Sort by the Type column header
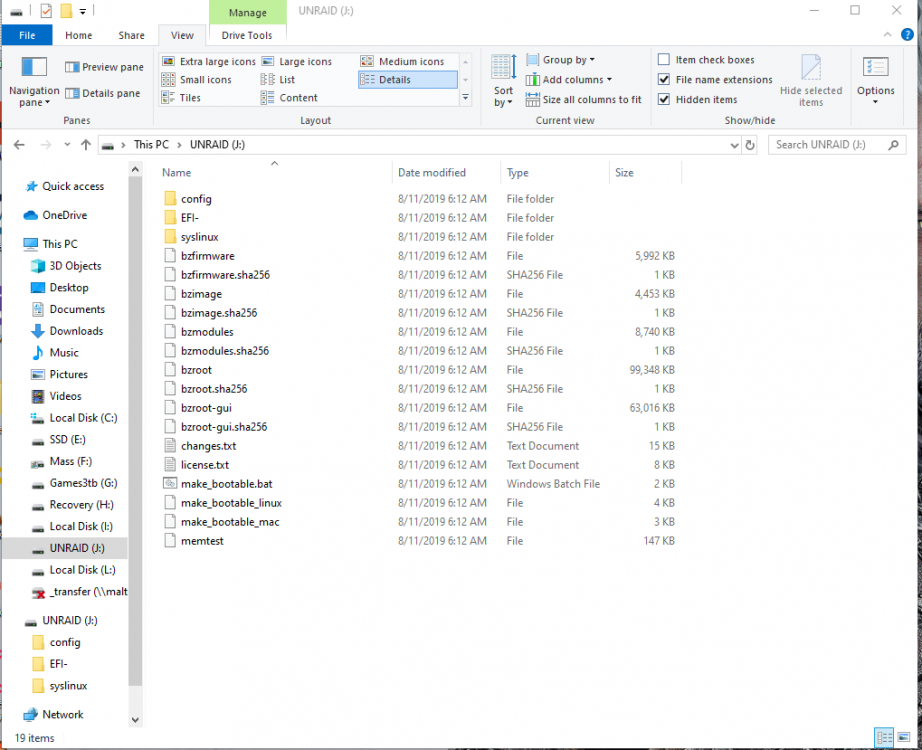922x750 pixels. tap(555, 172)
